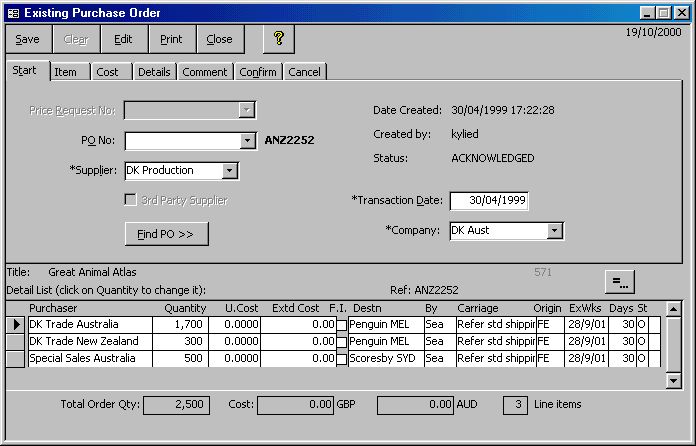Toggle F.I. checkbox in Special Sales Australia row
Screen dimensions: 696x446
click(341, 359)
